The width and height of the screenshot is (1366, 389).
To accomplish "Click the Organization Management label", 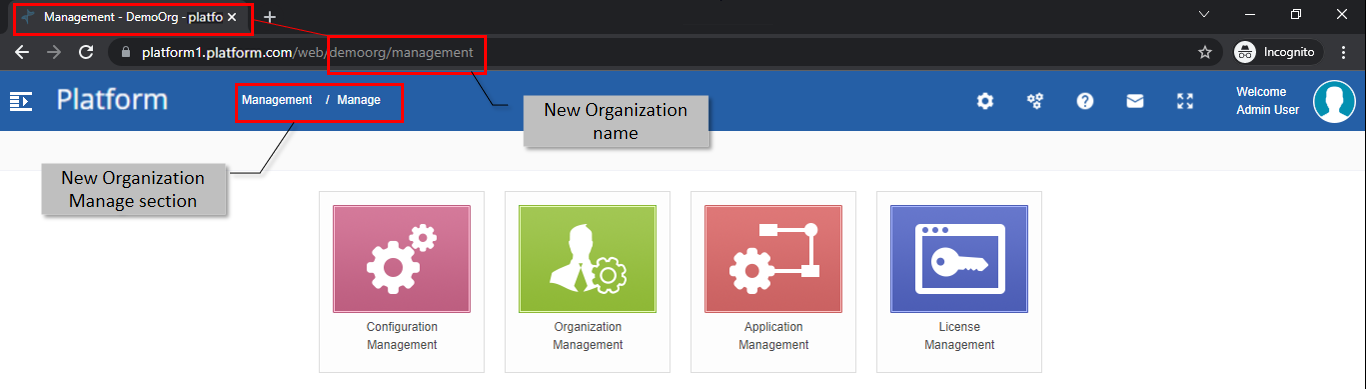I will (587, 336).
